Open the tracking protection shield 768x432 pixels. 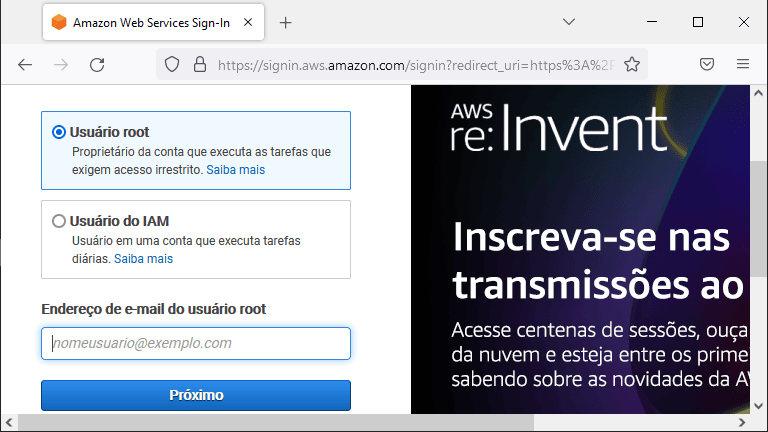[172, 64]
